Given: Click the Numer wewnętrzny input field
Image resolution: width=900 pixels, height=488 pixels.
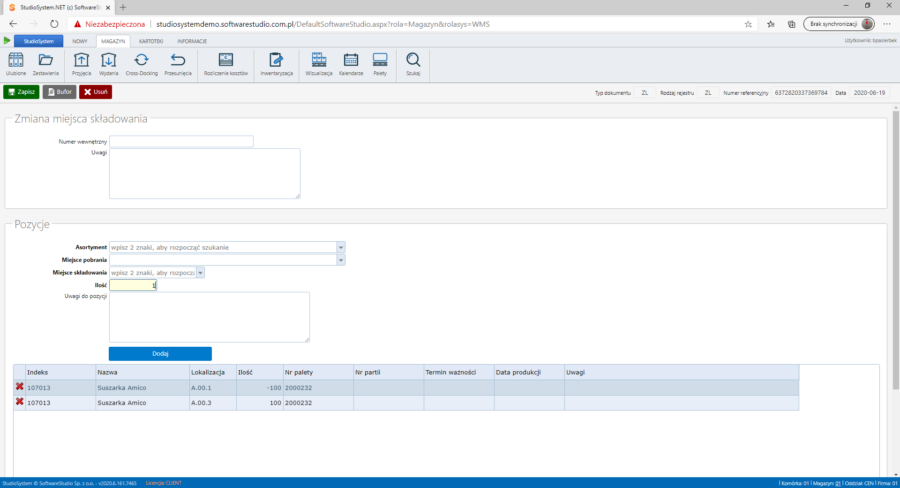Looking at the screenshot, I should (181, 141).
